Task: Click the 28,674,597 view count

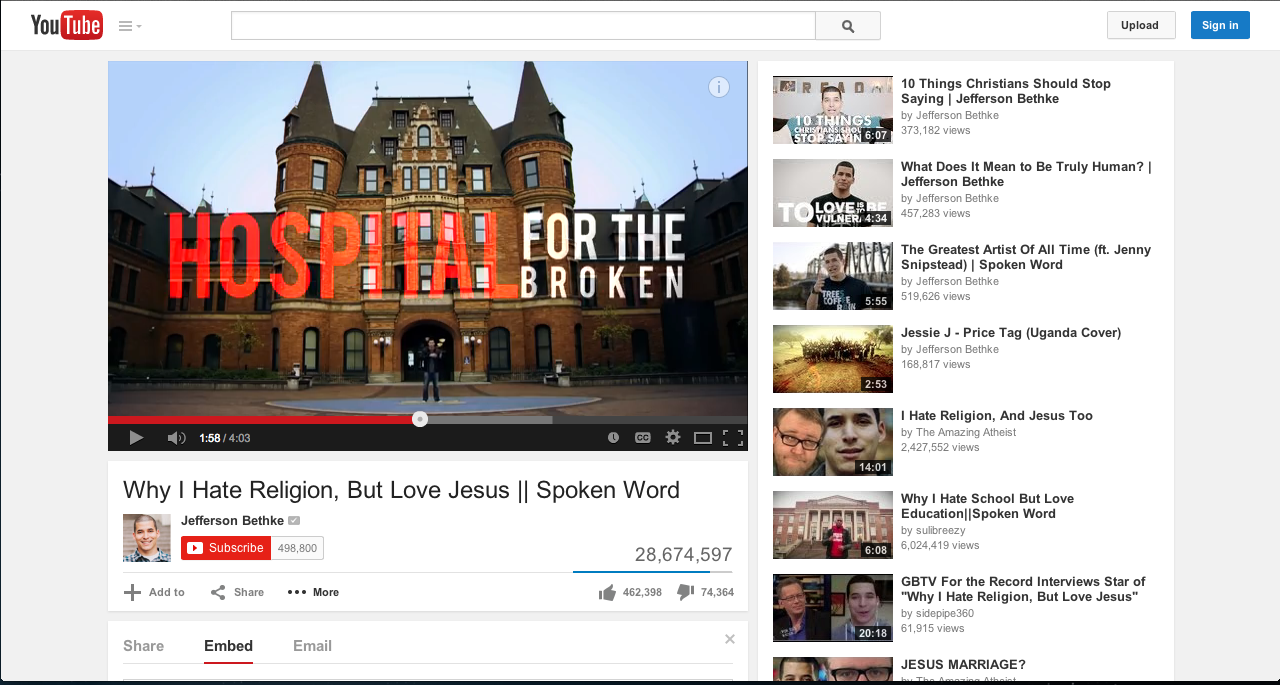Action: pos(683,554)
